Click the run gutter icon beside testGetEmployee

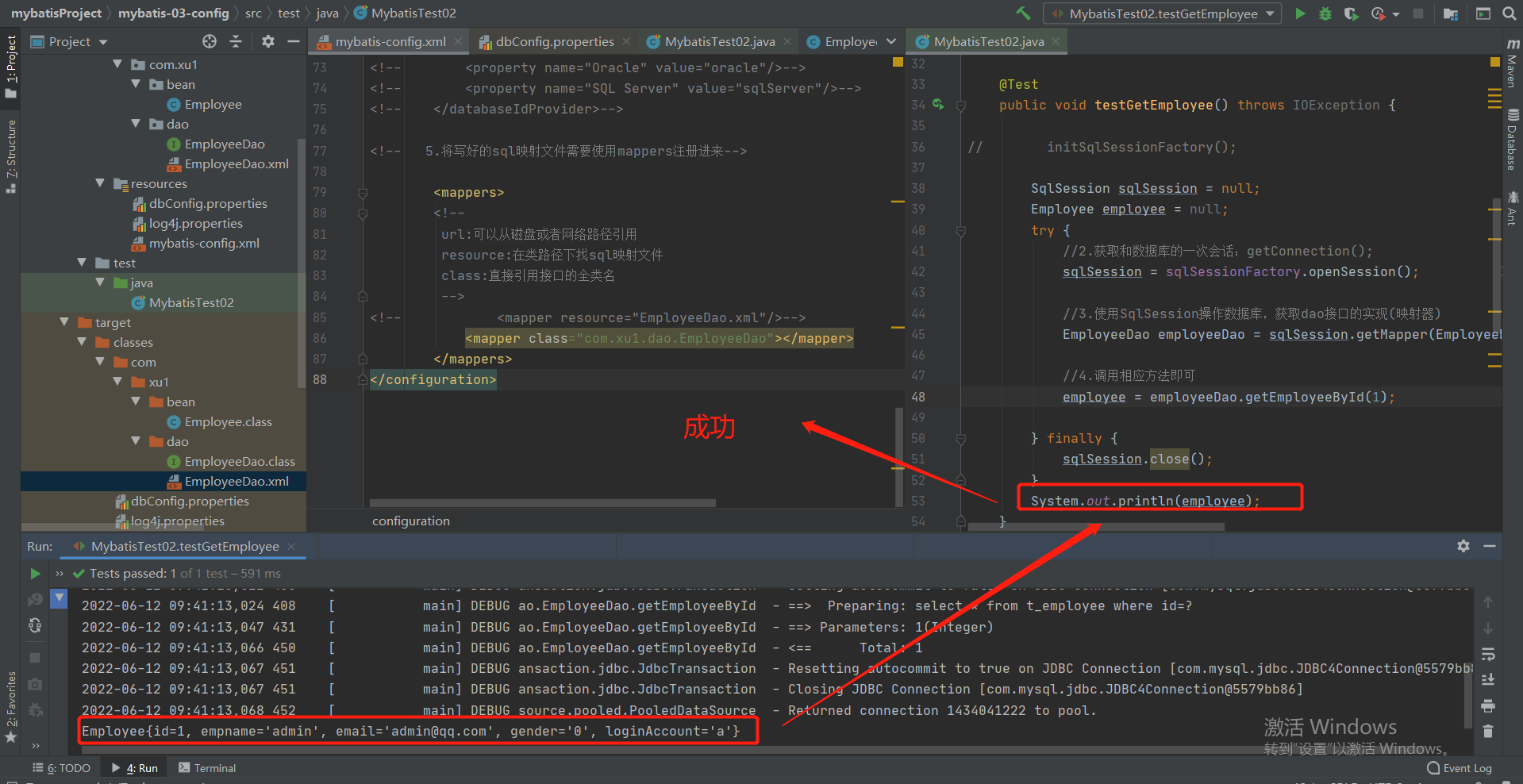click(938, 104)
